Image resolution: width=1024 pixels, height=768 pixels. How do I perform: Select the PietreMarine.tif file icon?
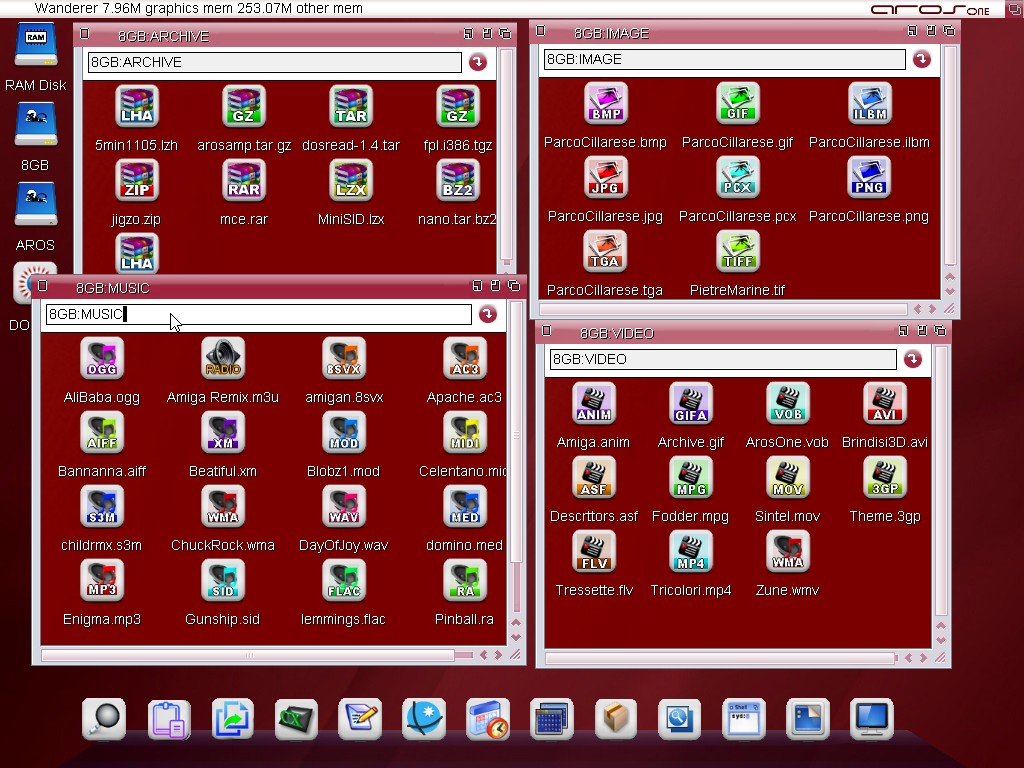pyautogui.click(x=737, y=252)
